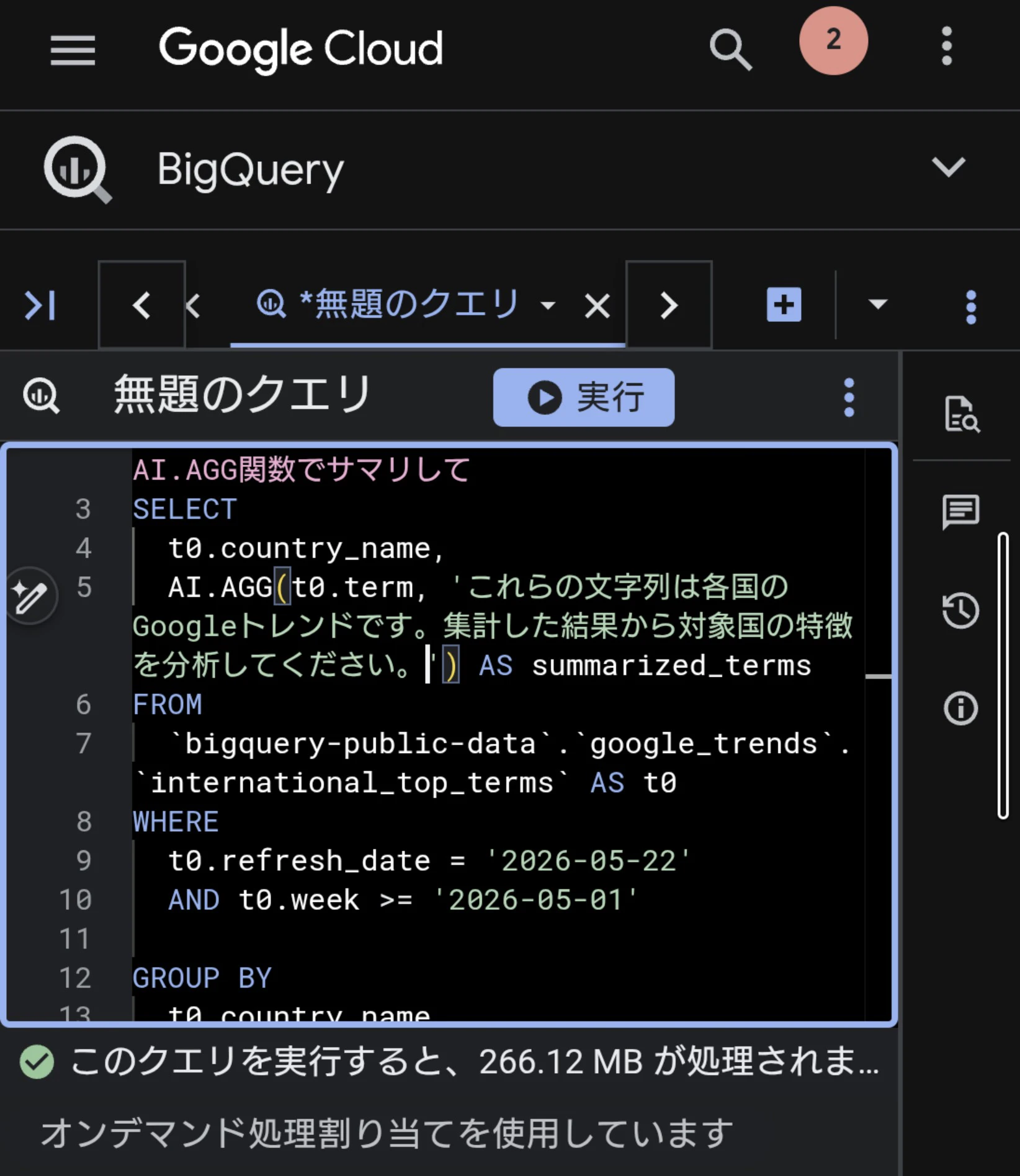Expand the BigQuery product dropdown chevron

pyautogui.click(x=948, y=166)
